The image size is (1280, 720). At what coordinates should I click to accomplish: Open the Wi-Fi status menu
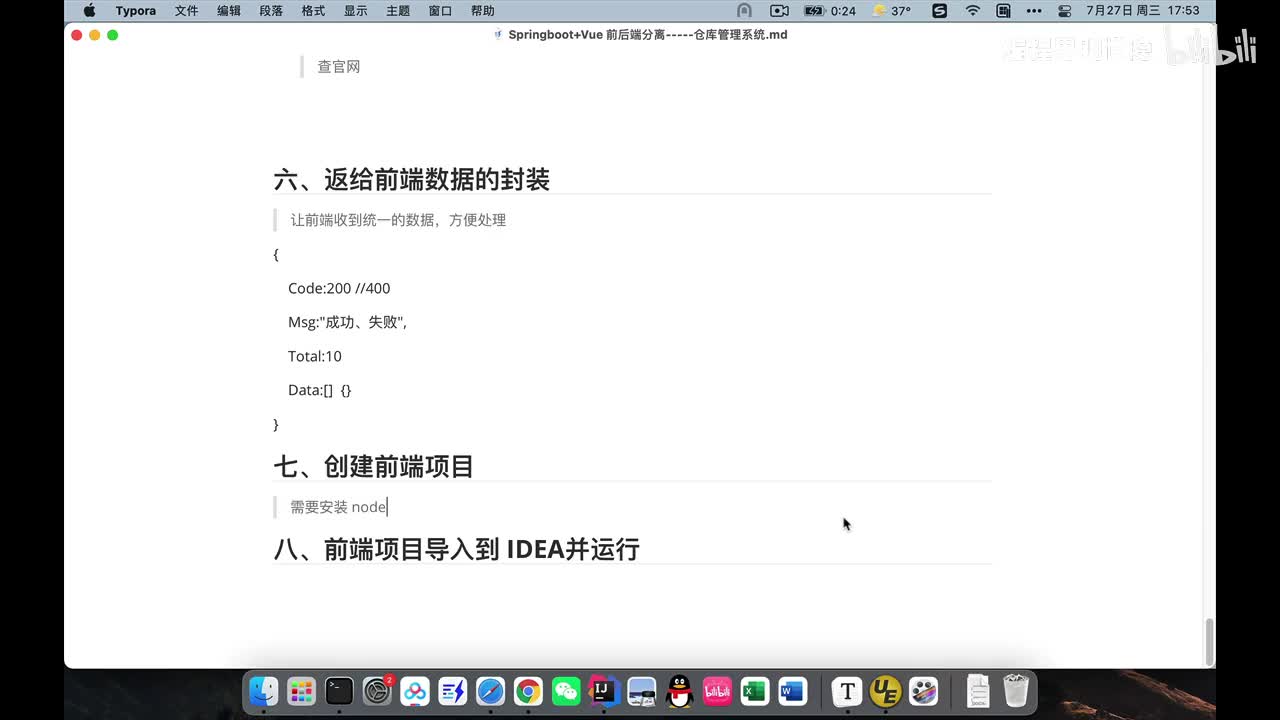972,11
